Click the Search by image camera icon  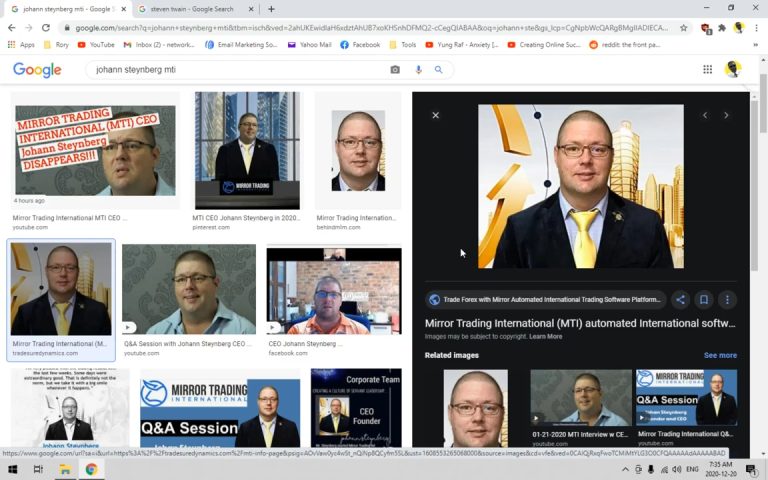point(395,70)
